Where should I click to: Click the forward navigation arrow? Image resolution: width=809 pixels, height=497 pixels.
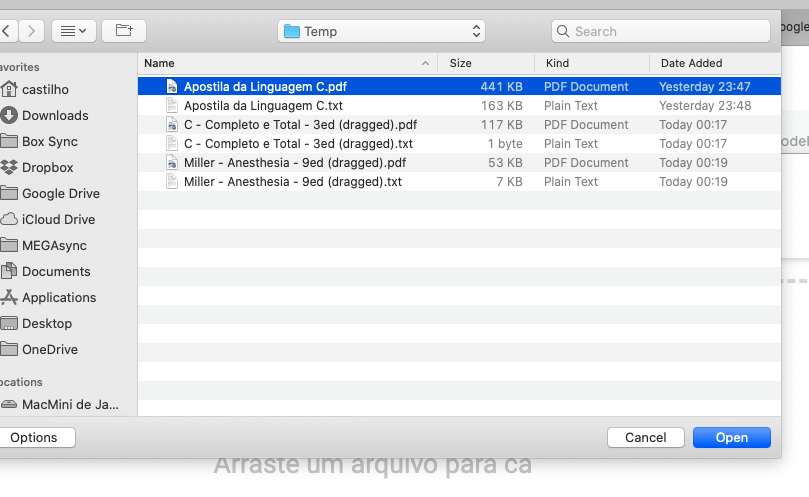32,31
